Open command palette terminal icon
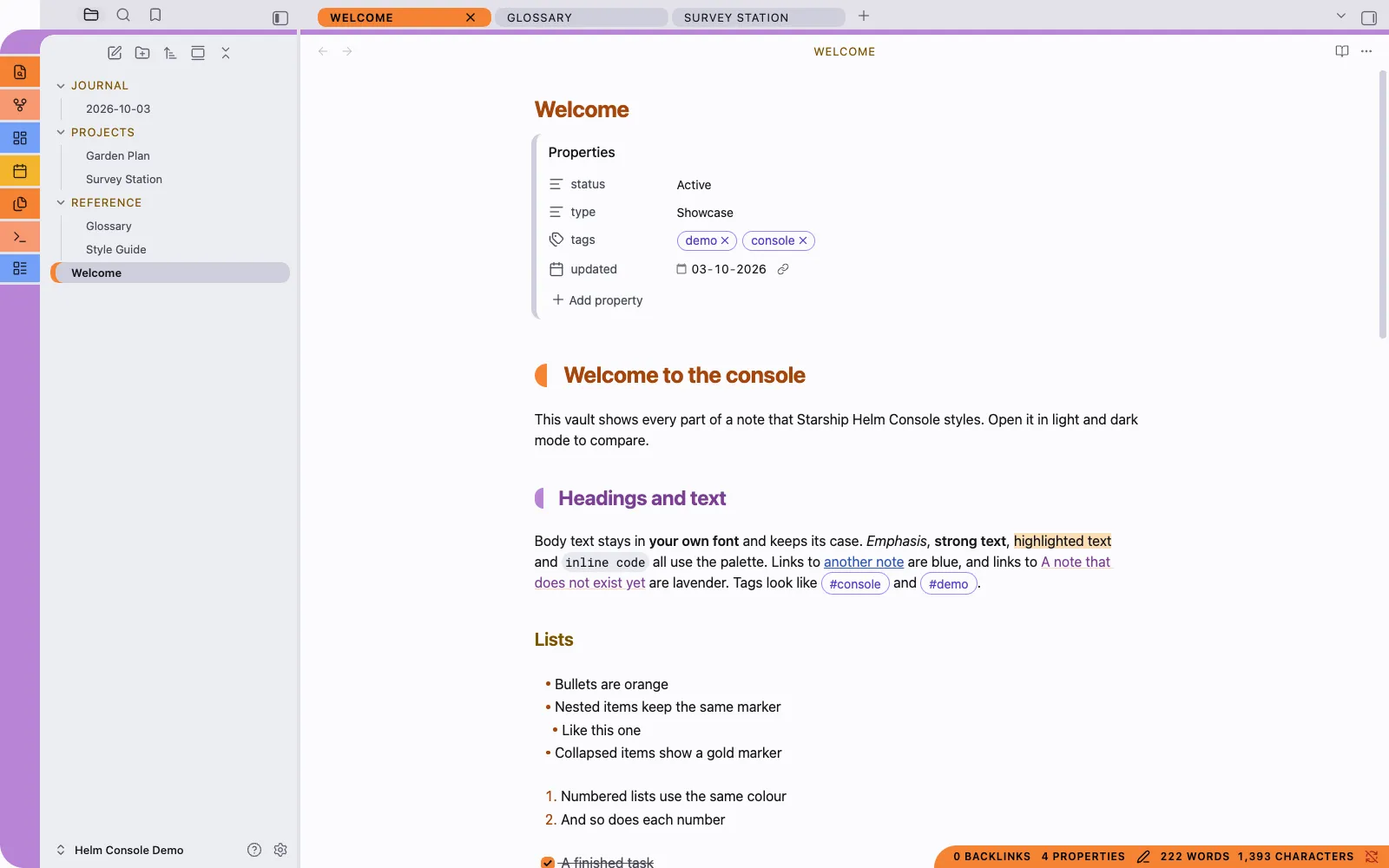The width and height of the screenshot is (1389, 868). [x=20, y=237]
